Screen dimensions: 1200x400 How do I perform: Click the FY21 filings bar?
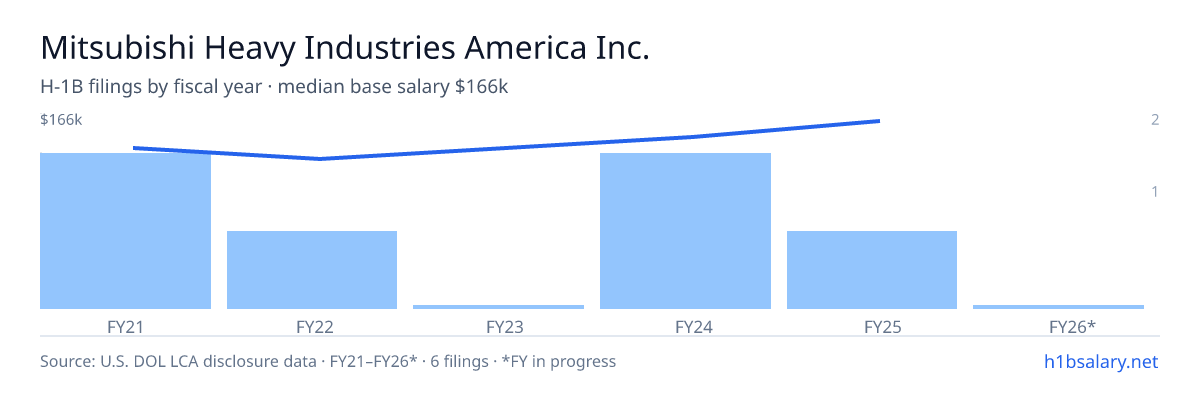click(x=125, y=231)
